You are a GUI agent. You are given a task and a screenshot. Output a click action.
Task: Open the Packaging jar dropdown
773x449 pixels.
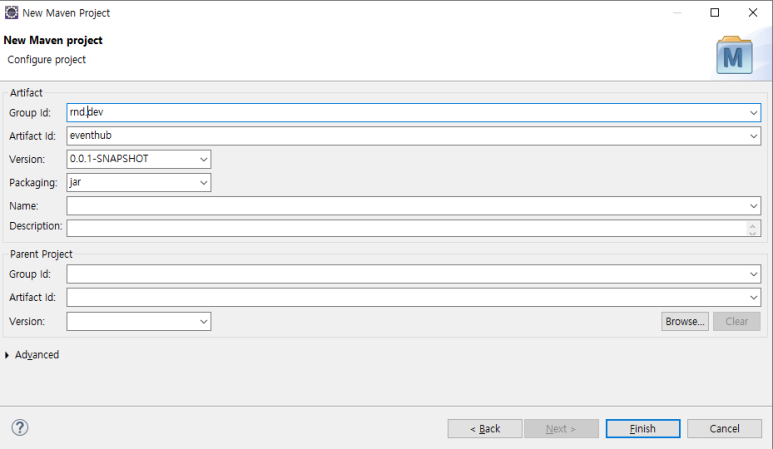pyautogui.click(x=203, y=183)
